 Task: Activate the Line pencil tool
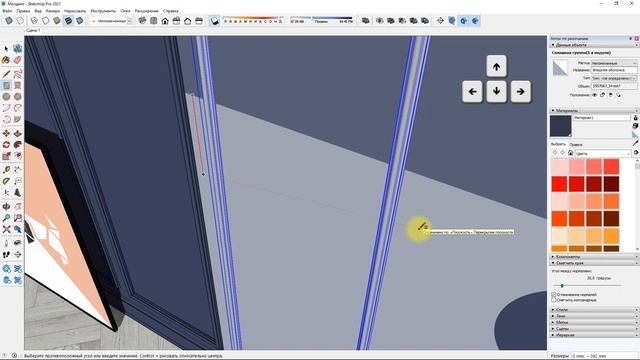[x=6, y=74]
